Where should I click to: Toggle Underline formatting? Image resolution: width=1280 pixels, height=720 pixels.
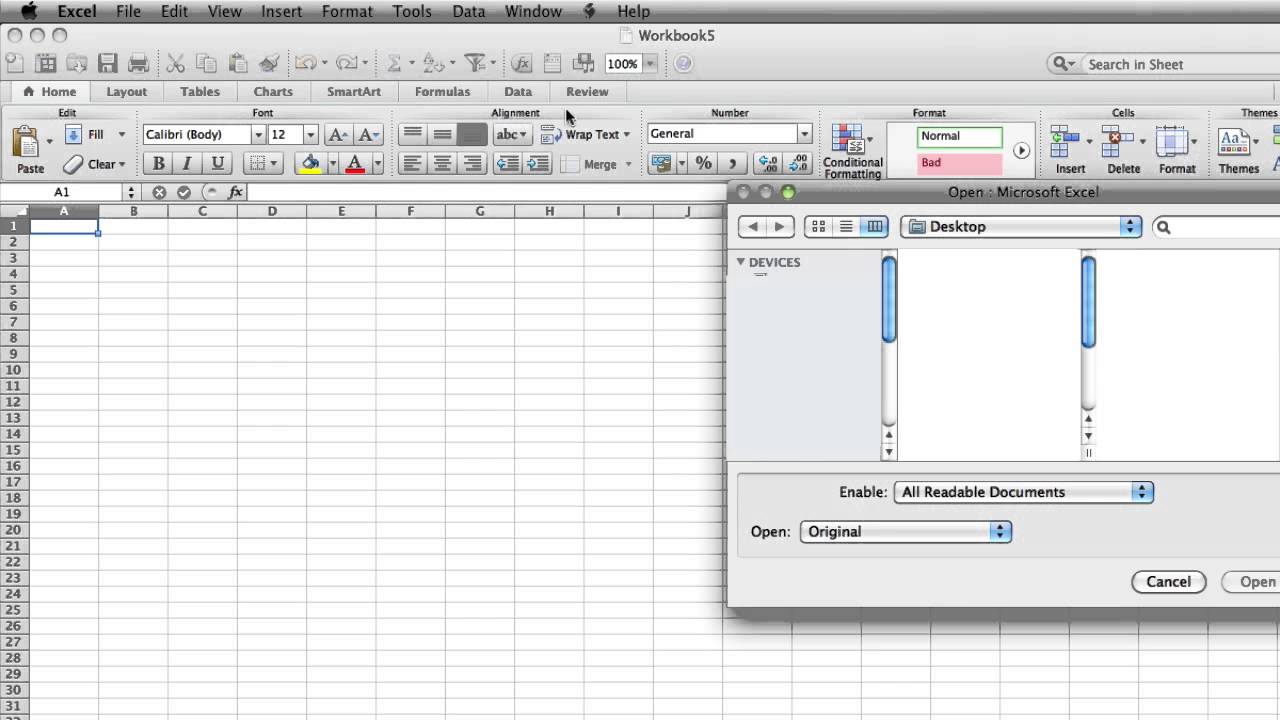click(218, 162)
